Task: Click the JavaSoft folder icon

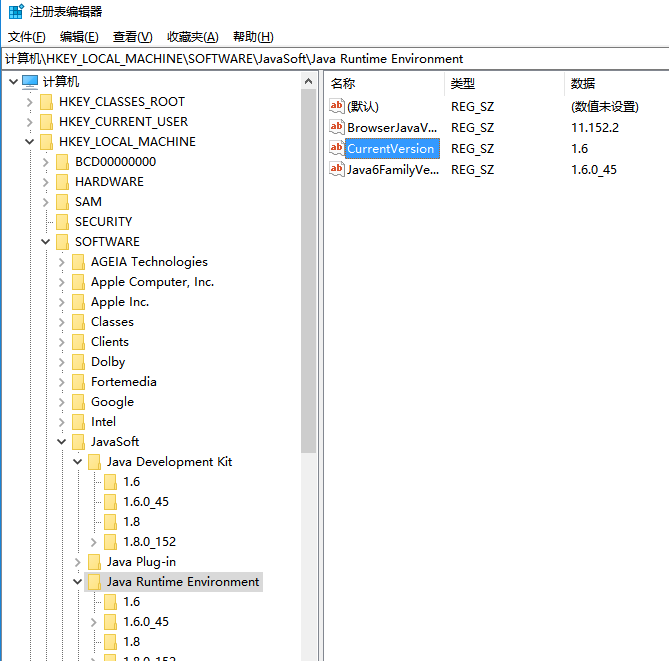Action: 78,442
